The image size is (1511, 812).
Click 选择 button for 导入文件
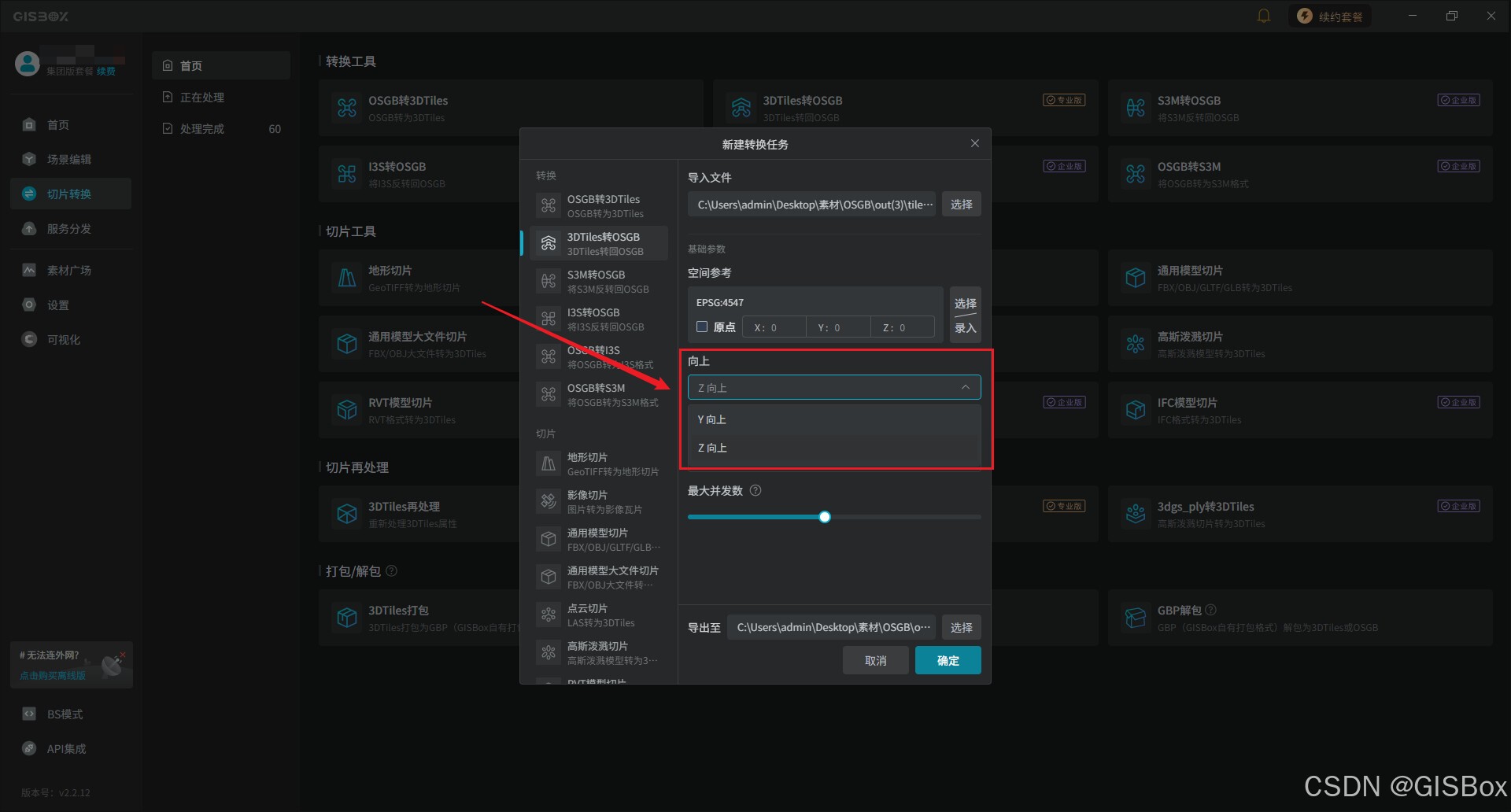pos(962,204)
